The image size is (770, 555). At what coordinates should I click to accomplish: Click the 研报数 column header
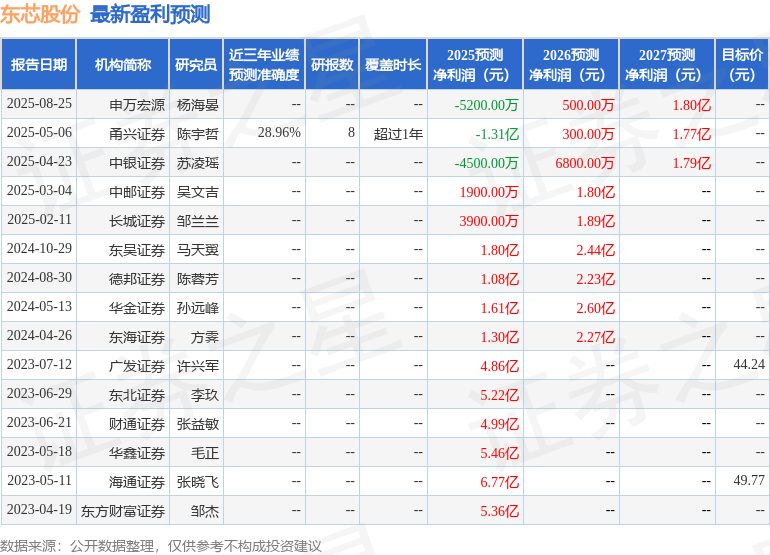[x=332, y=64]
